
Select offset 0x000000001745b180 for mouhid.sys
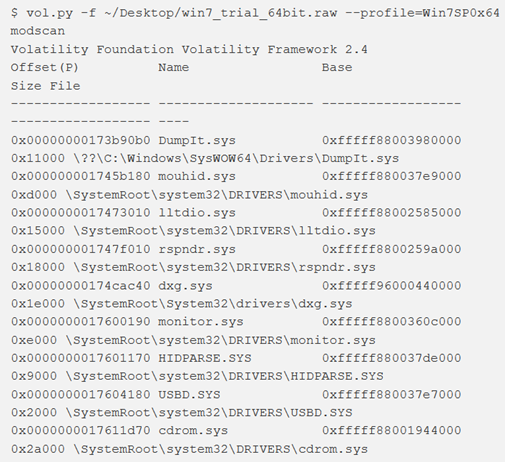tap(80, 176)
